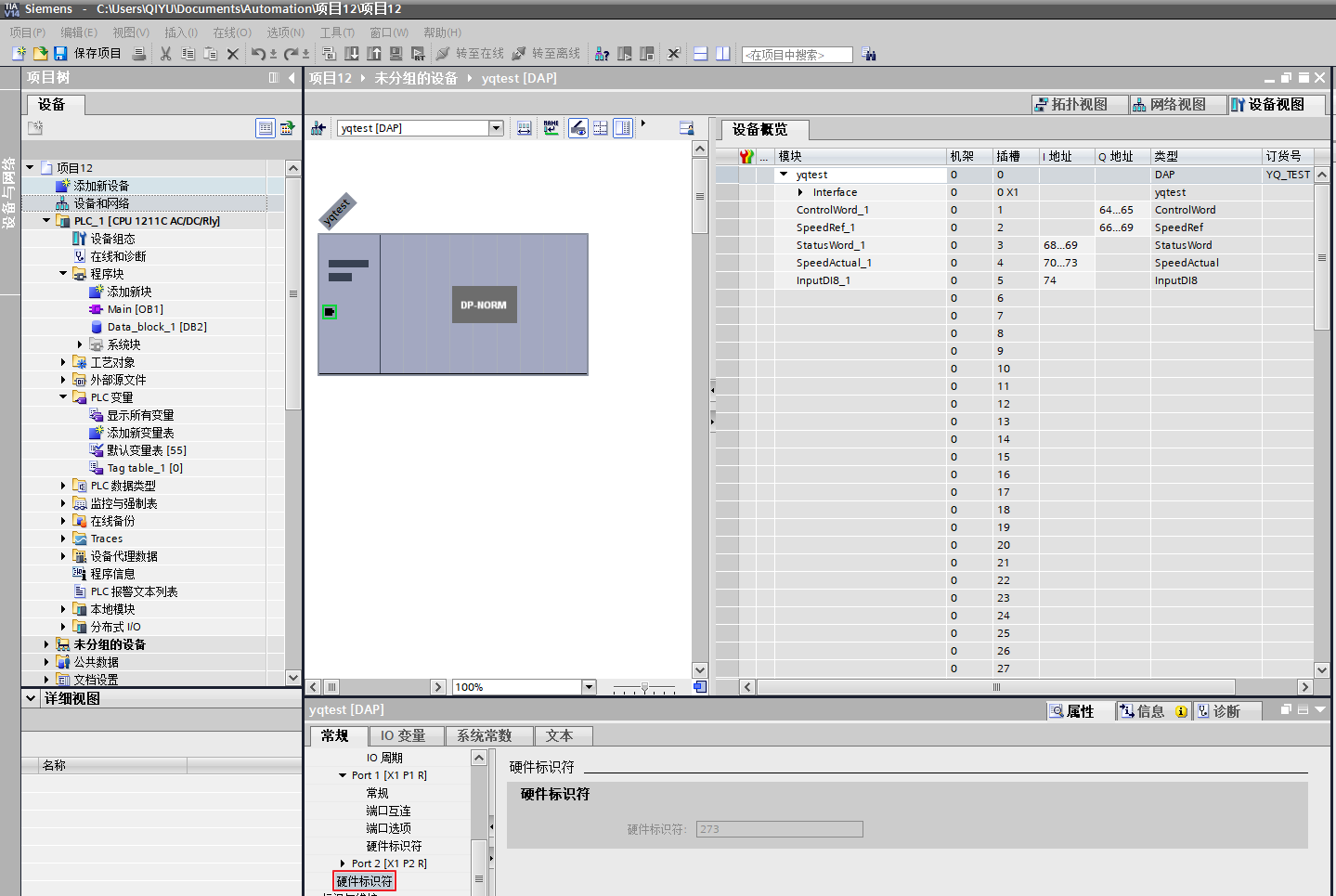Select the SpeedRef_1 row in device overview
This screenshot has width=1336, height=896.
[x=1014, y=227]
